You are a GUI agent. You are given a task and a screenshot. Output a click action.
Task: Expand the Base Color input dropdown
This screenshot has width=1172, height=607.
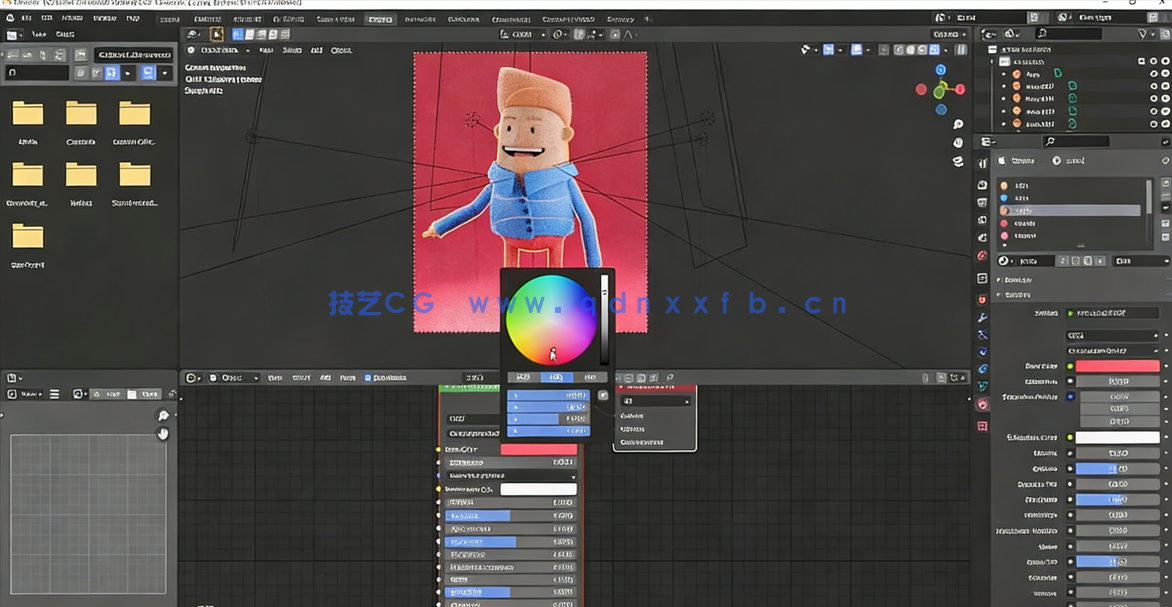(538, 450)
